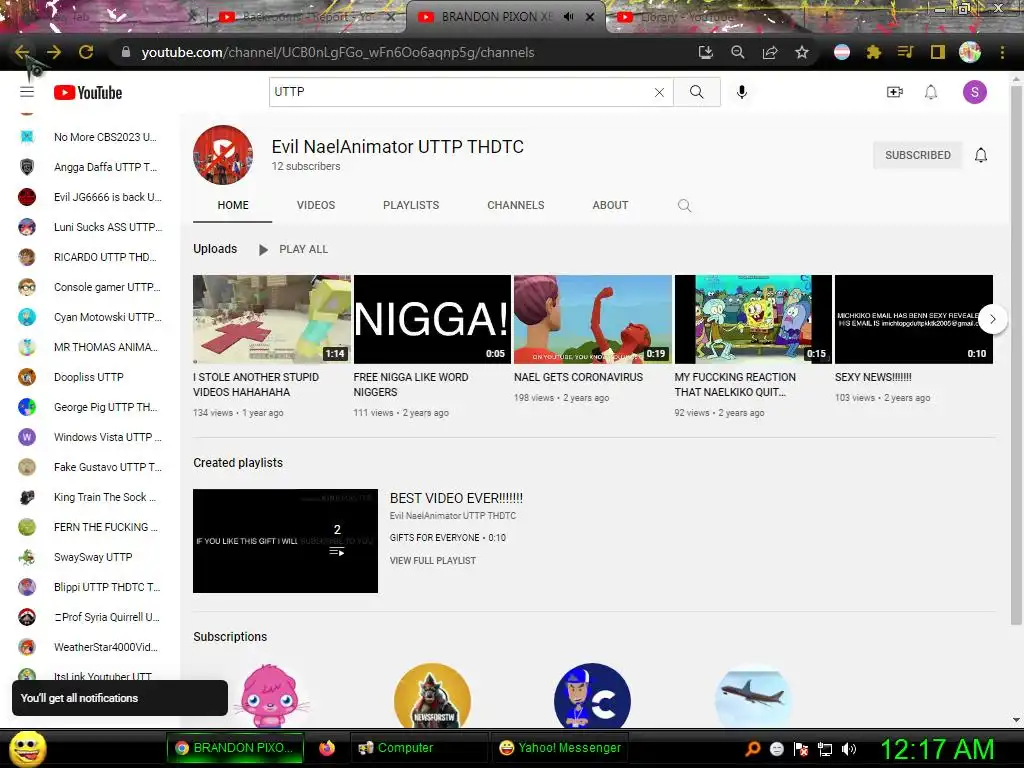1024x768 pixels.
Task: Open the pink character subscription channel avatar
Action: [272, 696]
